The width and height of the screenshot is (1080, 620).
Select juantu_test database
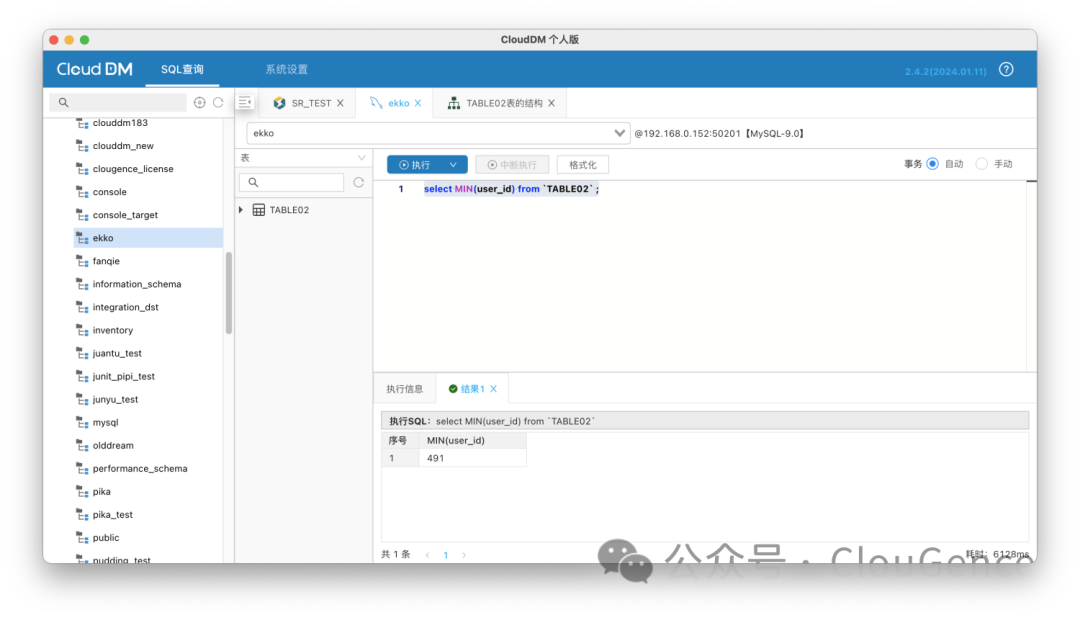(117, 354)
